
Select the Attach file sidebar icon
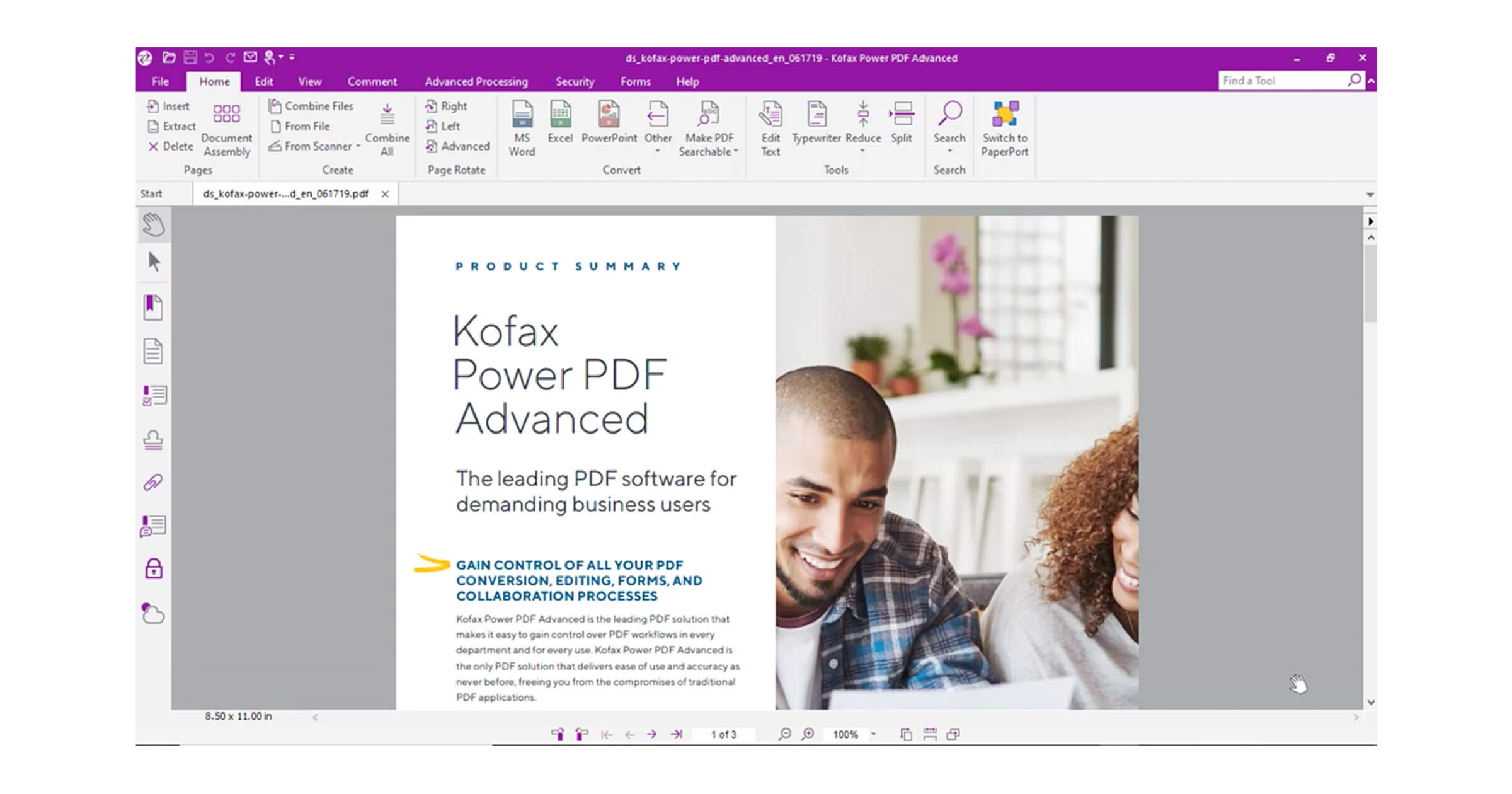154,482
